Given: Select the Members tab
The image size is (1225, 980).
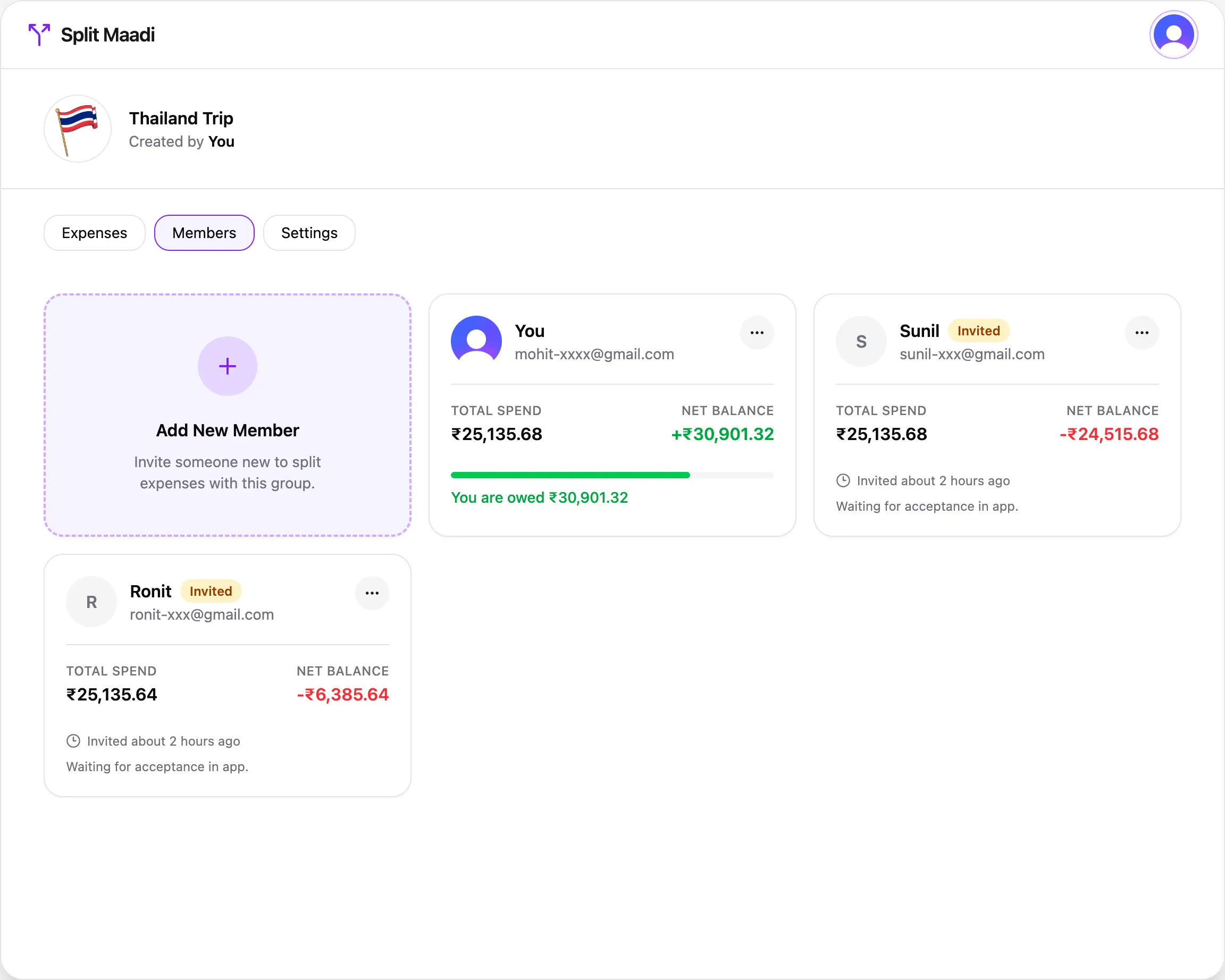Looking at the screenshot, I should pos(204,233).
